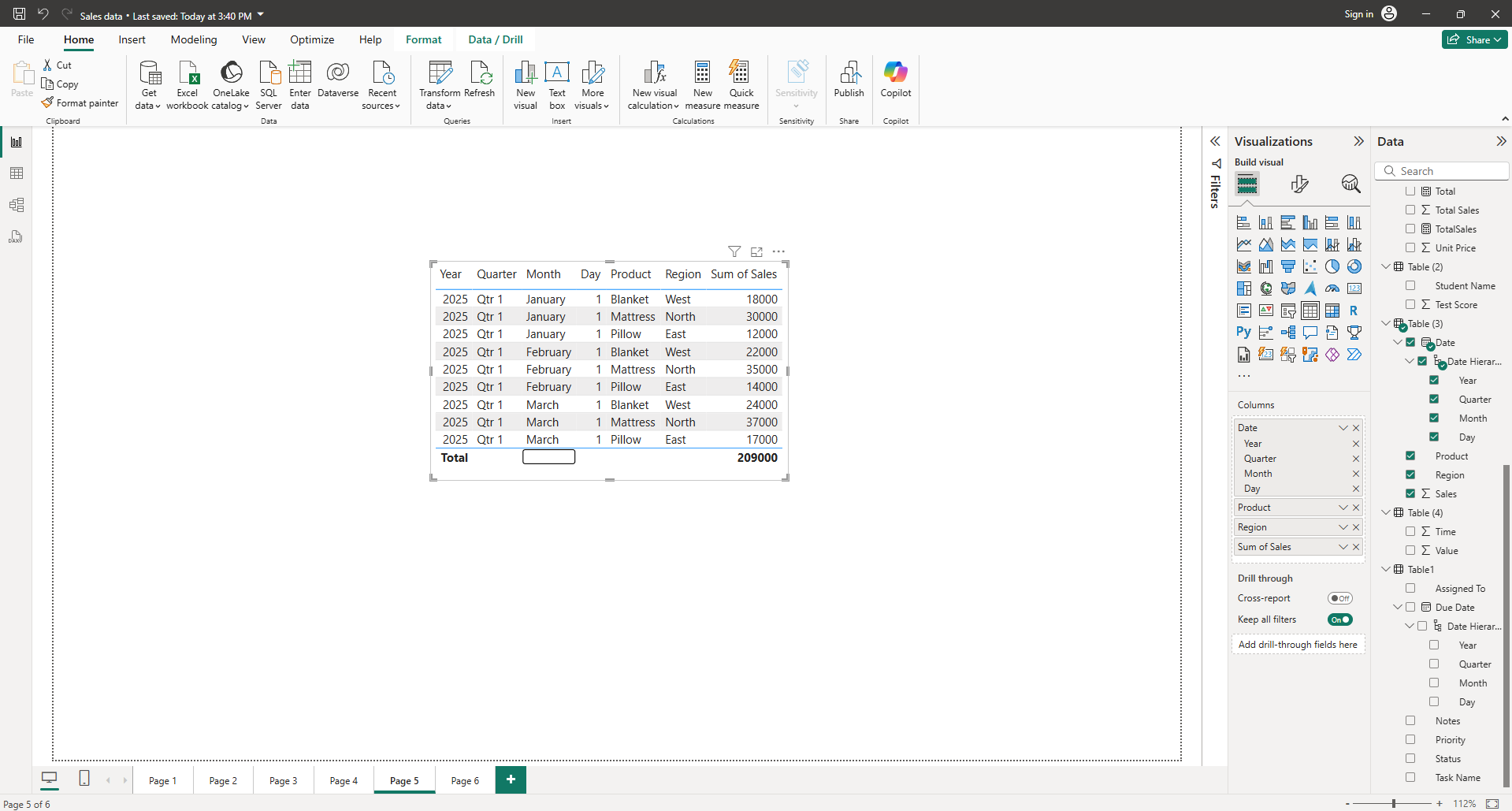Uncheck the Region field checkbox
Viewport: 1512px width, 811px height.
click(1410, 474)
